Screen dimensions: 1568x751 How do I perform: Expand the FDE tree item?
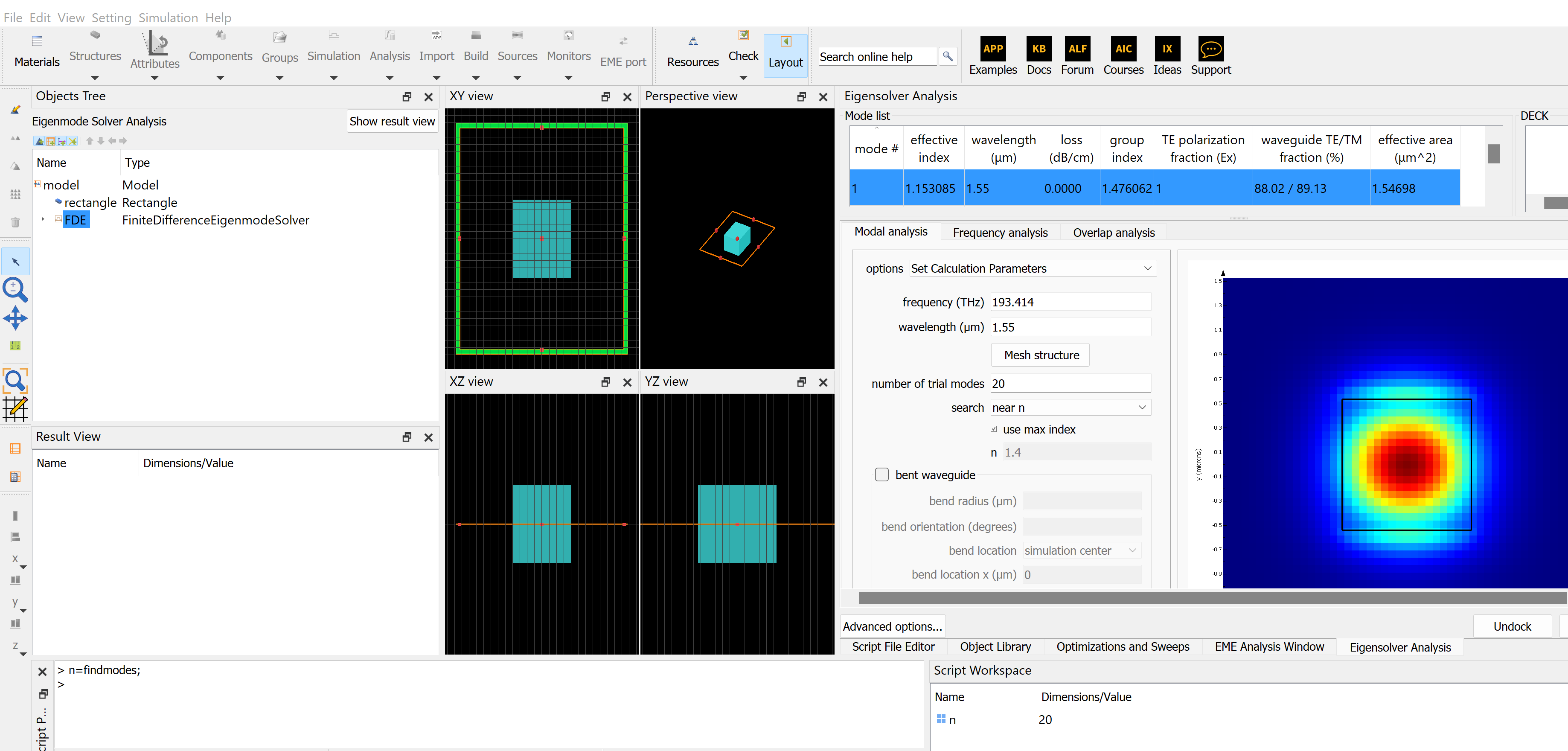tap(43, 219)
